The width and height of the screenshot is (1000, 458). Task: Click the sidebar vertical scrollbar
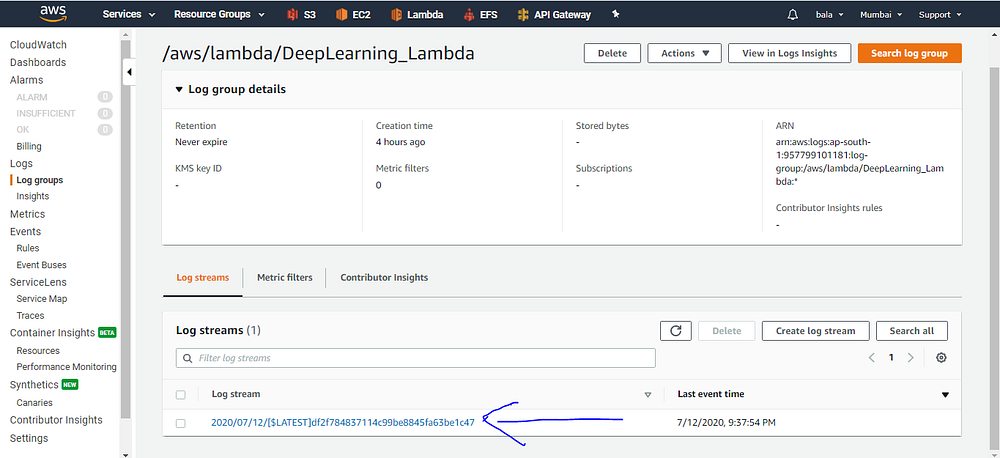point(125,230)
